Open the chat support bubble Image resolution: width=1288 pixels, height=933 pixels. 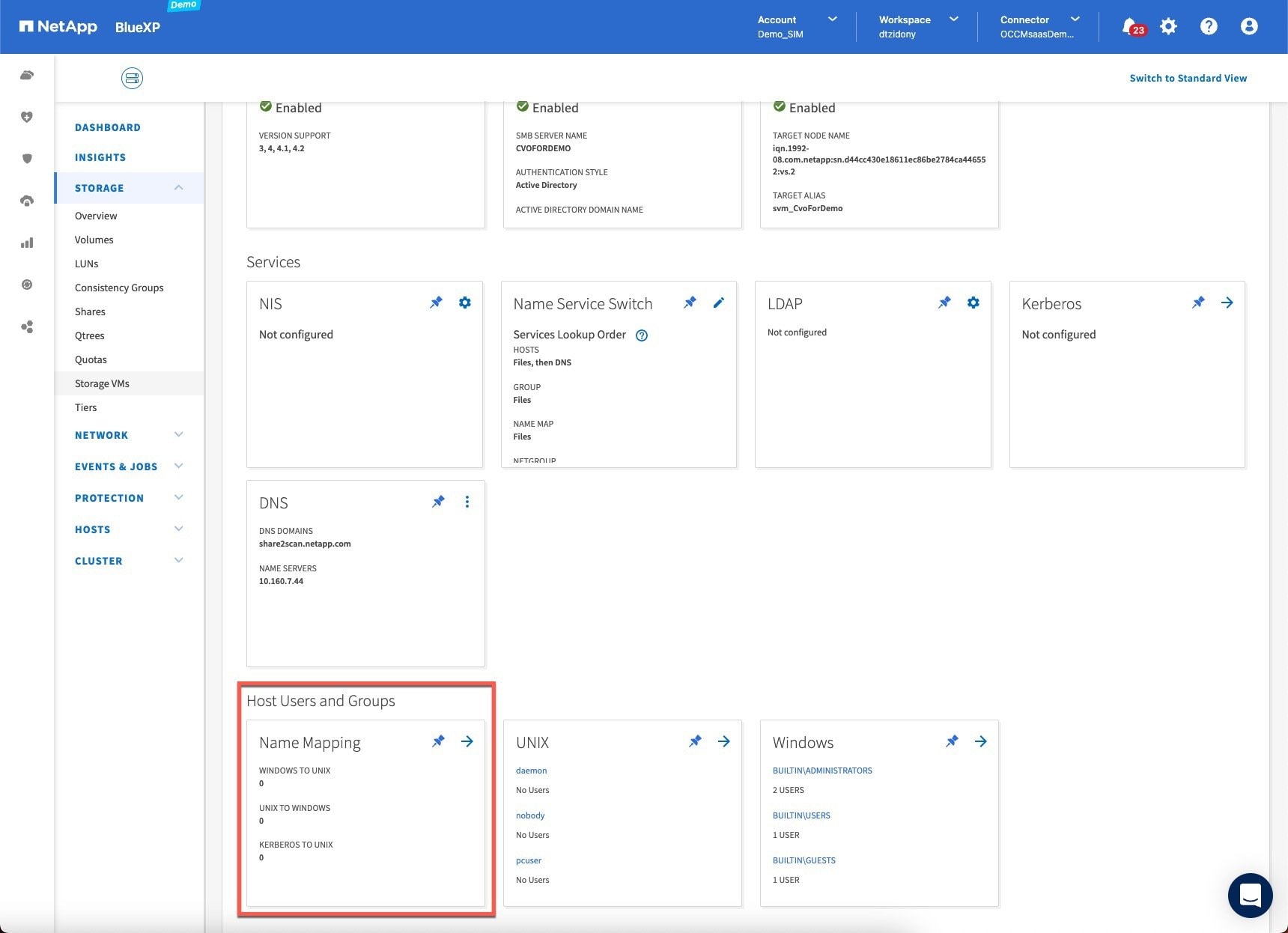(1250, 895)
